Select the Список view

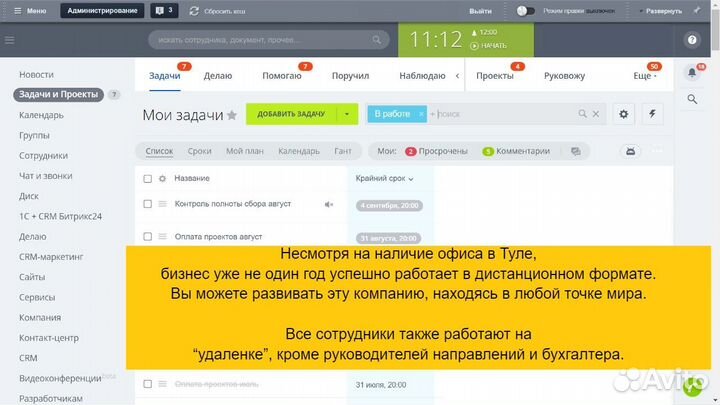[159, 151]
